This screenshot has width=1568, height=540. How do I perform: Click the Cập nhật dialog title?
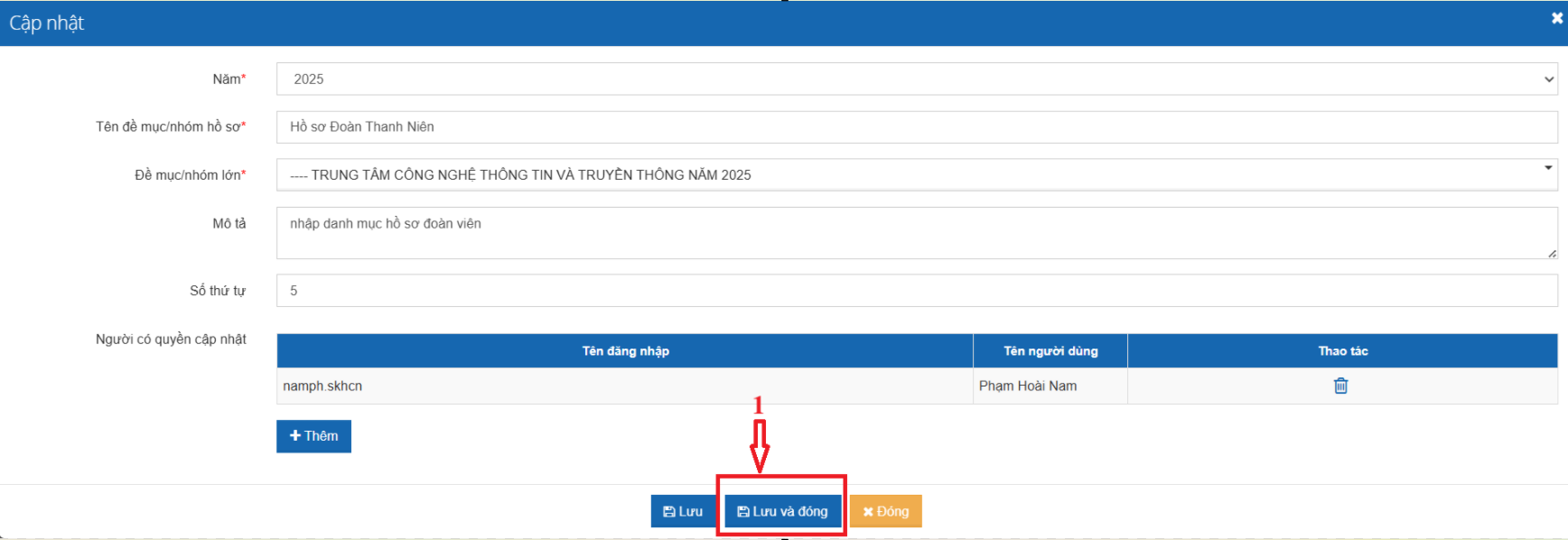click(47, 23)
